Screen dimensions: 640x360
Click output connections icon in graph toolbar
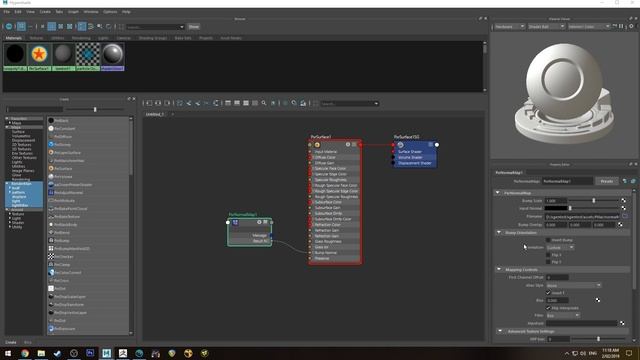click(167, 103)
